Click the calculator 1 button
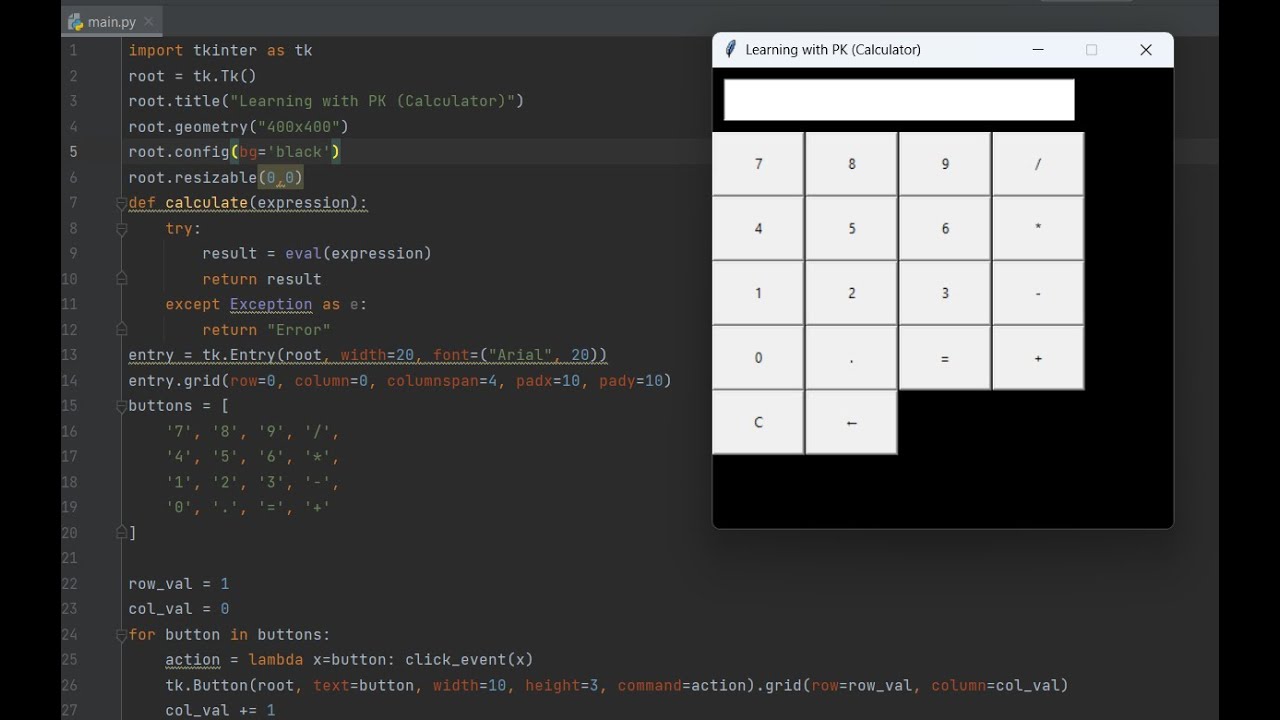Viewport: 1280px width, 720px height. point(758,293)
